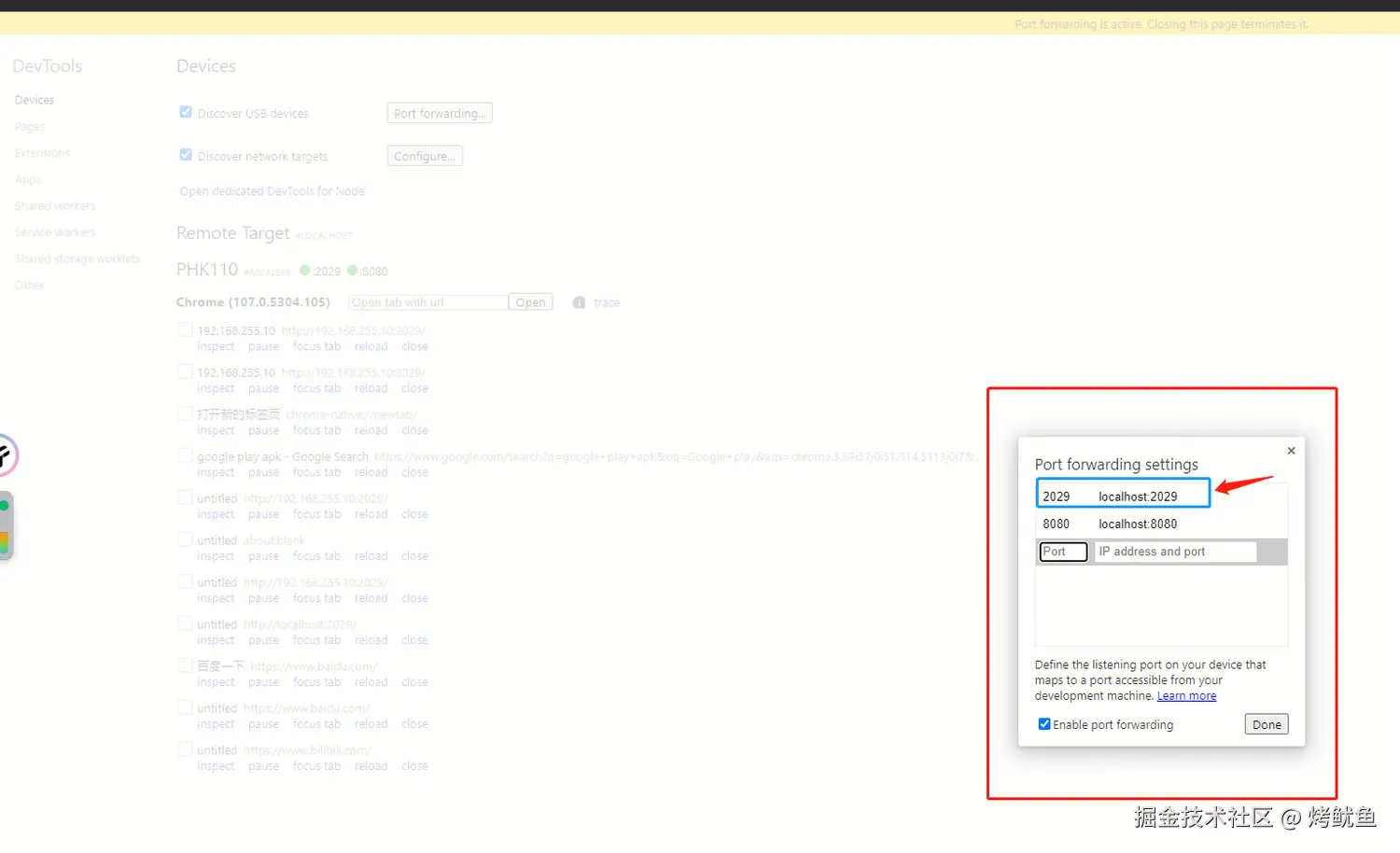Click the Open button beside url field
The width and height of the screenshot is (1400, 853).
(x=530, y=302)
